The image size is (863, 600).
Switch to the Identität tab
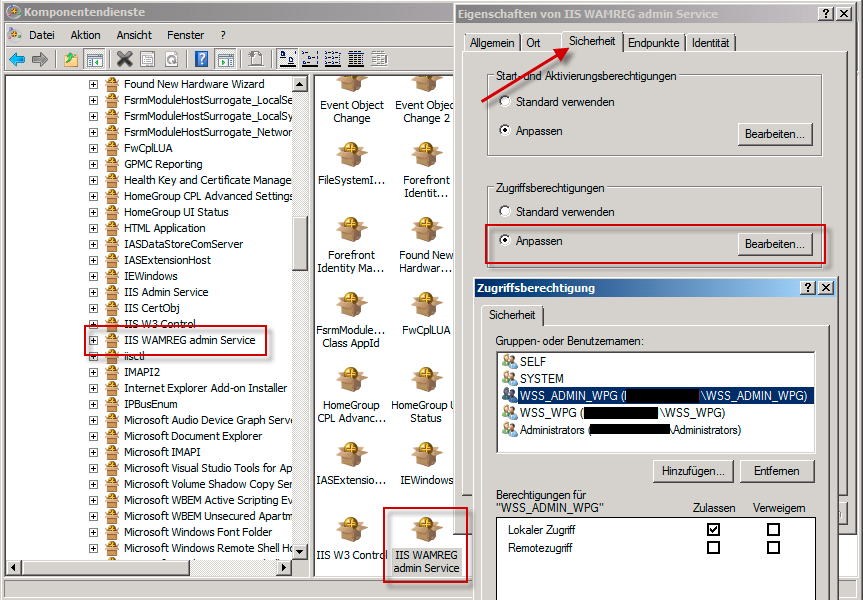tap(711, 43)
